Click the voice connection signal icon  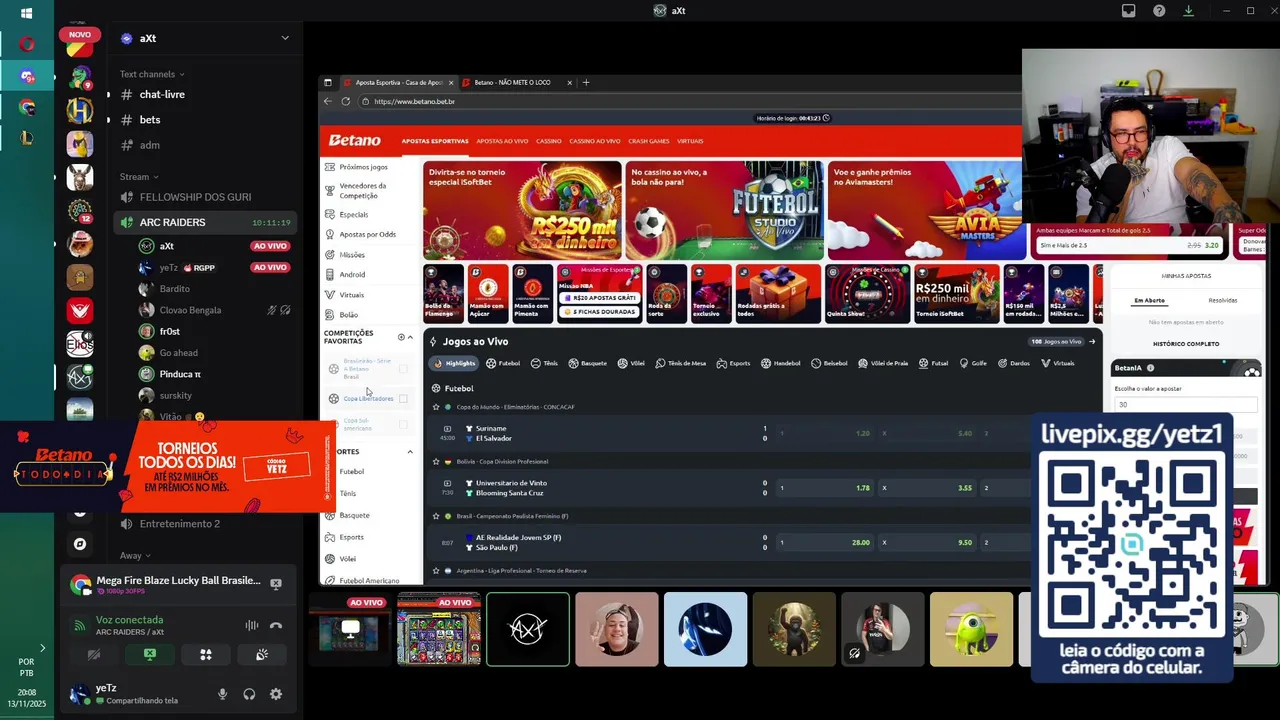80,625
